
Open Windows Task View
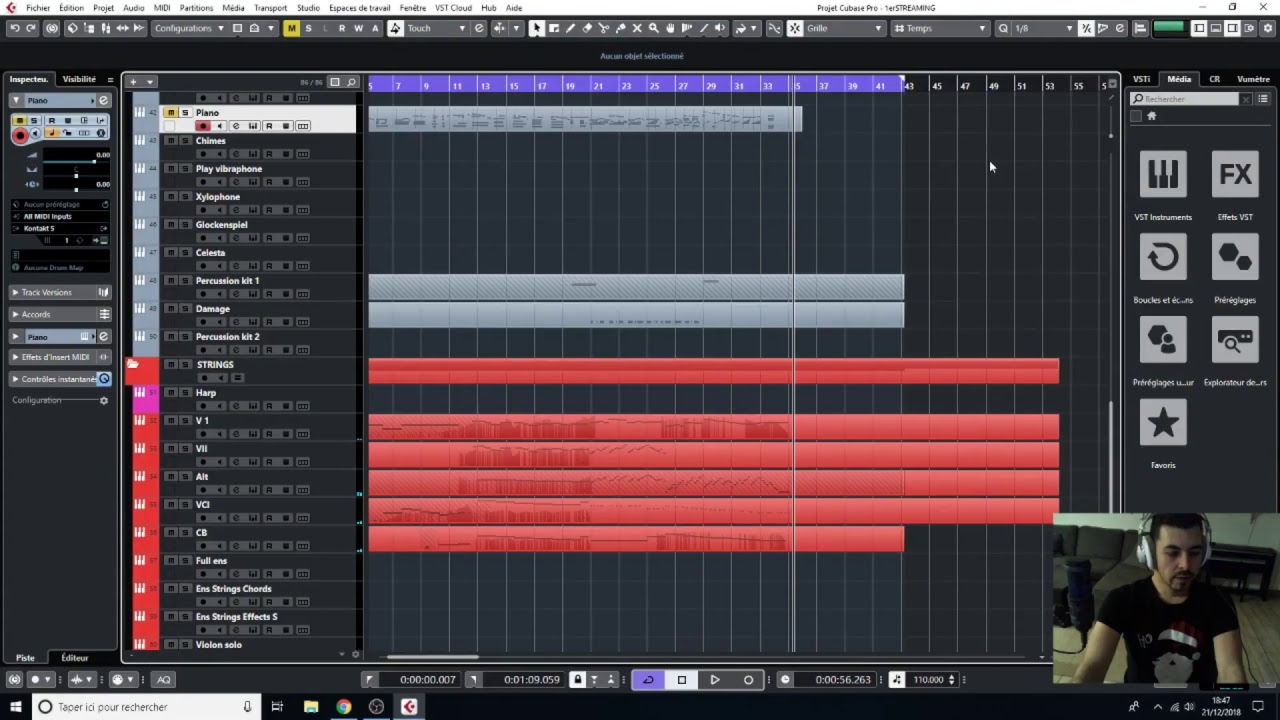tap(277, 707)
